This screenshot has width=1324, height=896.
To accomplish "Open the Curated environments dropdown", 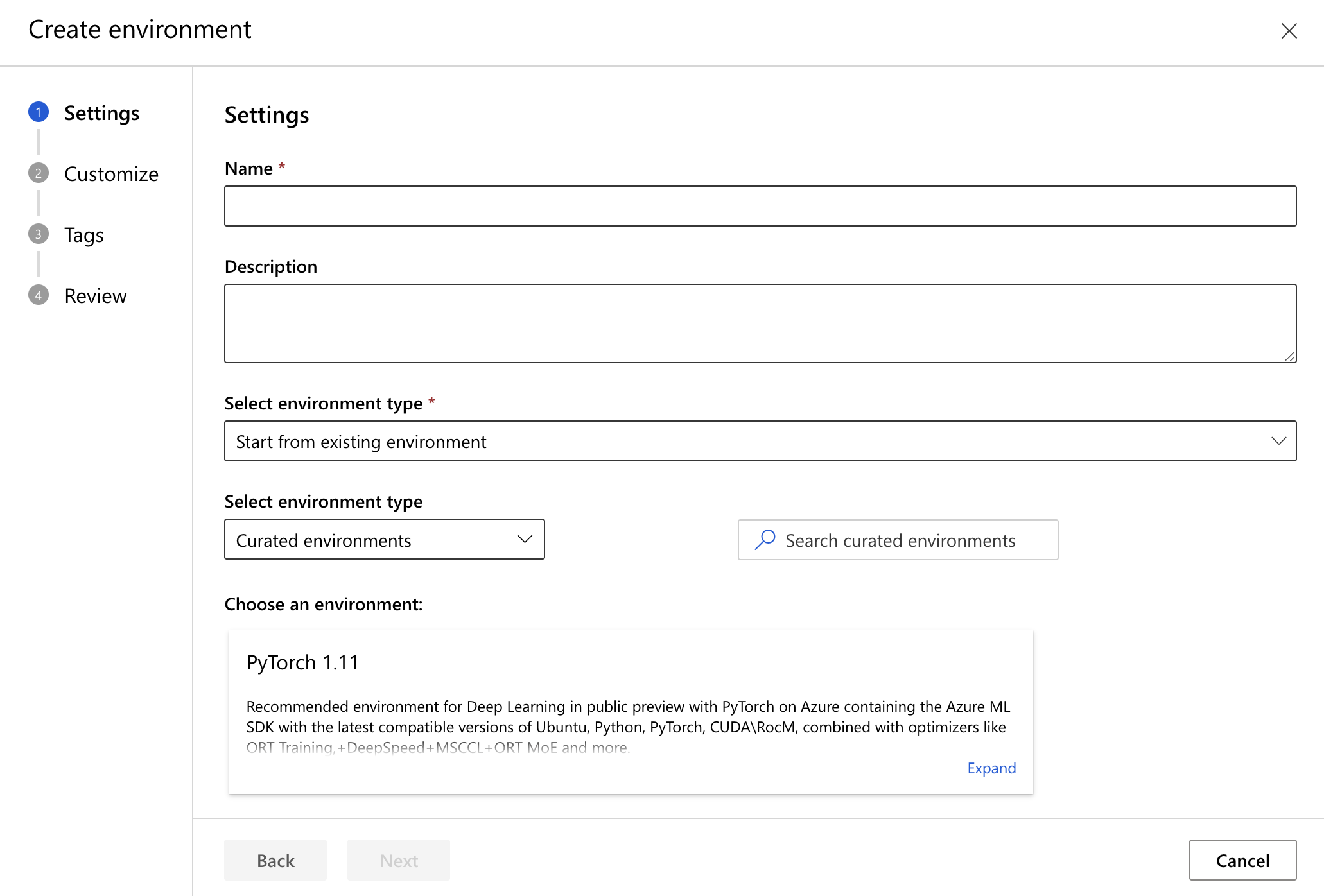I will pos(384,540).
